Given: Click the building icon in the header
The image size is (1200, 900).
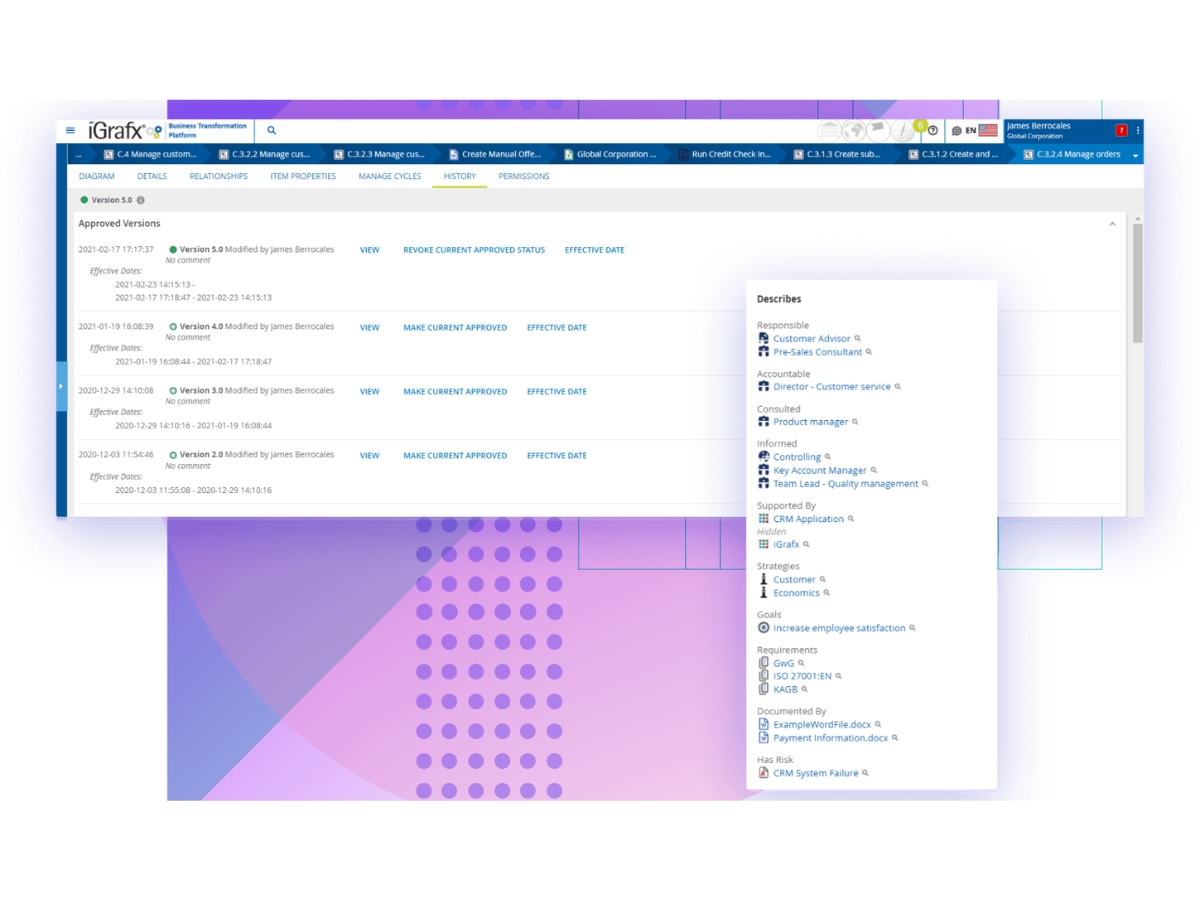Looking at the screenshot, I should tap(829, 130).
